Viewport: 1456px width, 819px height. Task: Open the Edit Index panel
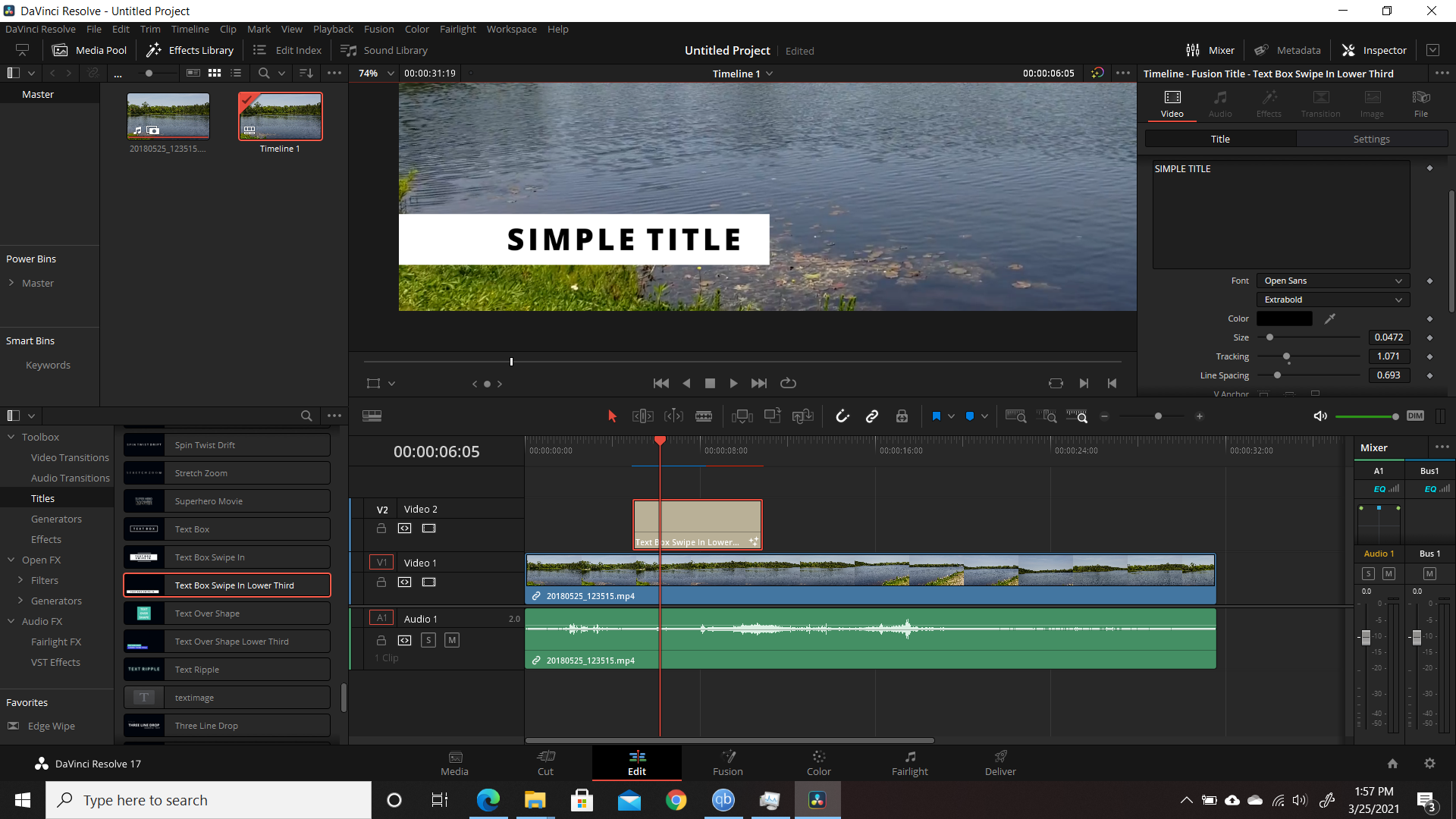(x=287, y=50)
